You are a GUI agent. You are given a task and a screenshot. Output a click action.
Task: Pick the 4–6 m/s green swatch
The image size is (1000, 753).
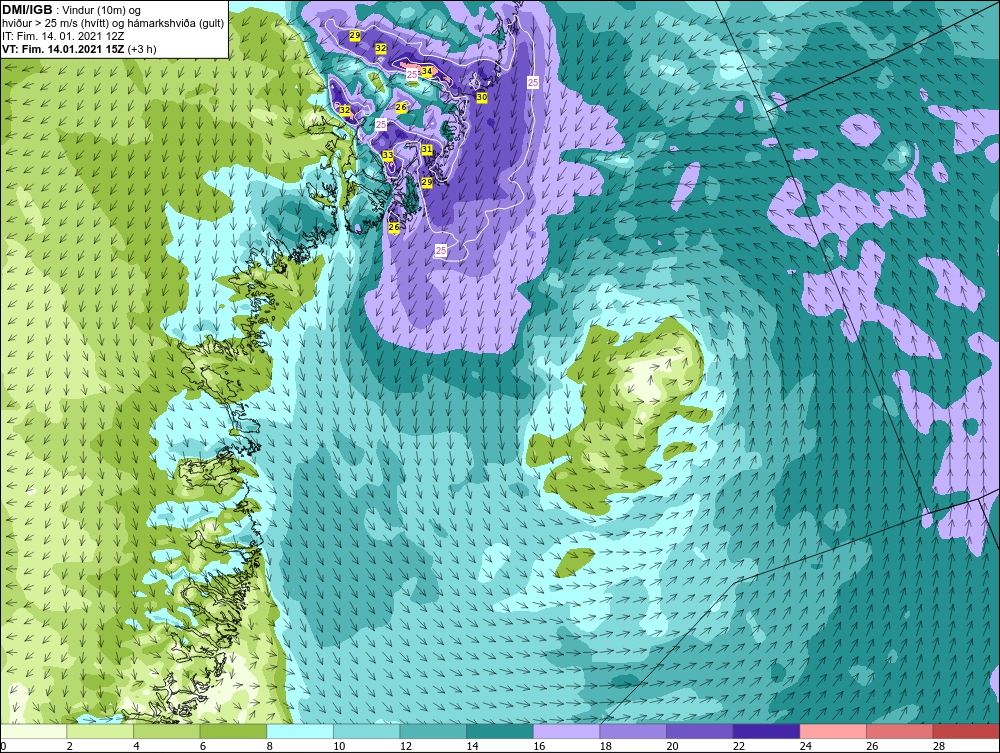point(166,731)
